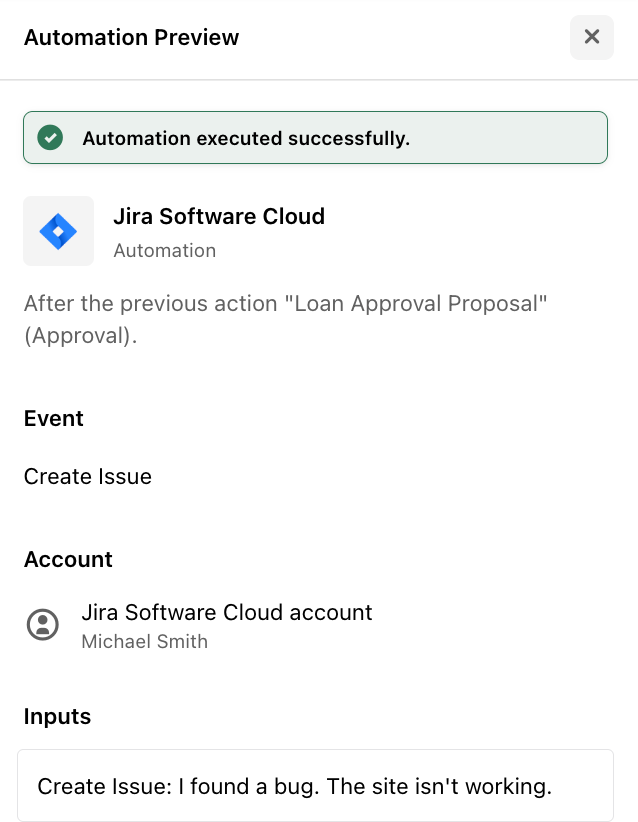
Task: Click the "Automation executed successfully" message
Action: pyautogui.click(x=246, y=138)
